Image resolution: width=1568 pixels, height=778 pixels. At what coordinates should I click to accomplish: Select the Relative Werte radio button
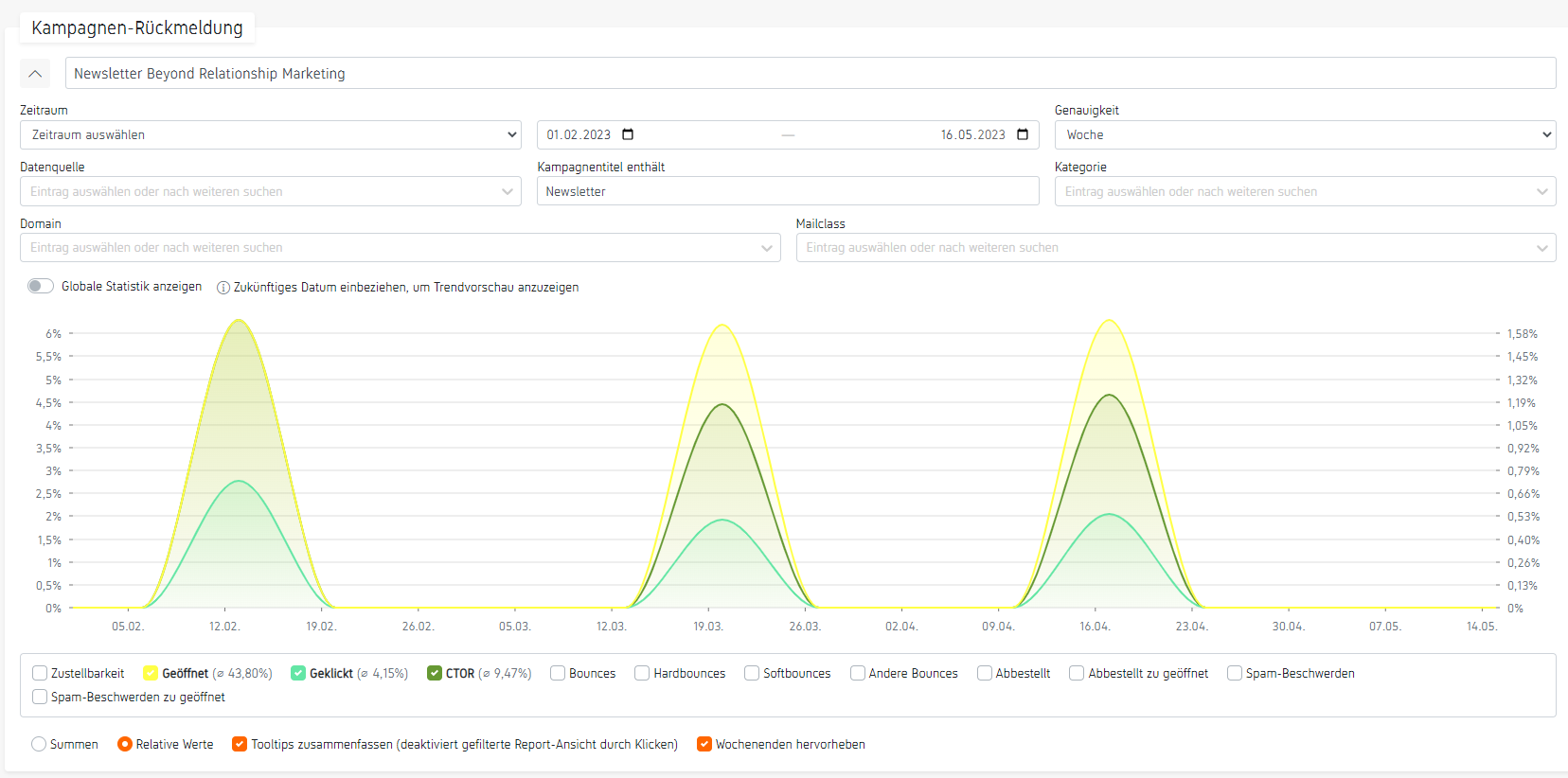pos(125,744)
